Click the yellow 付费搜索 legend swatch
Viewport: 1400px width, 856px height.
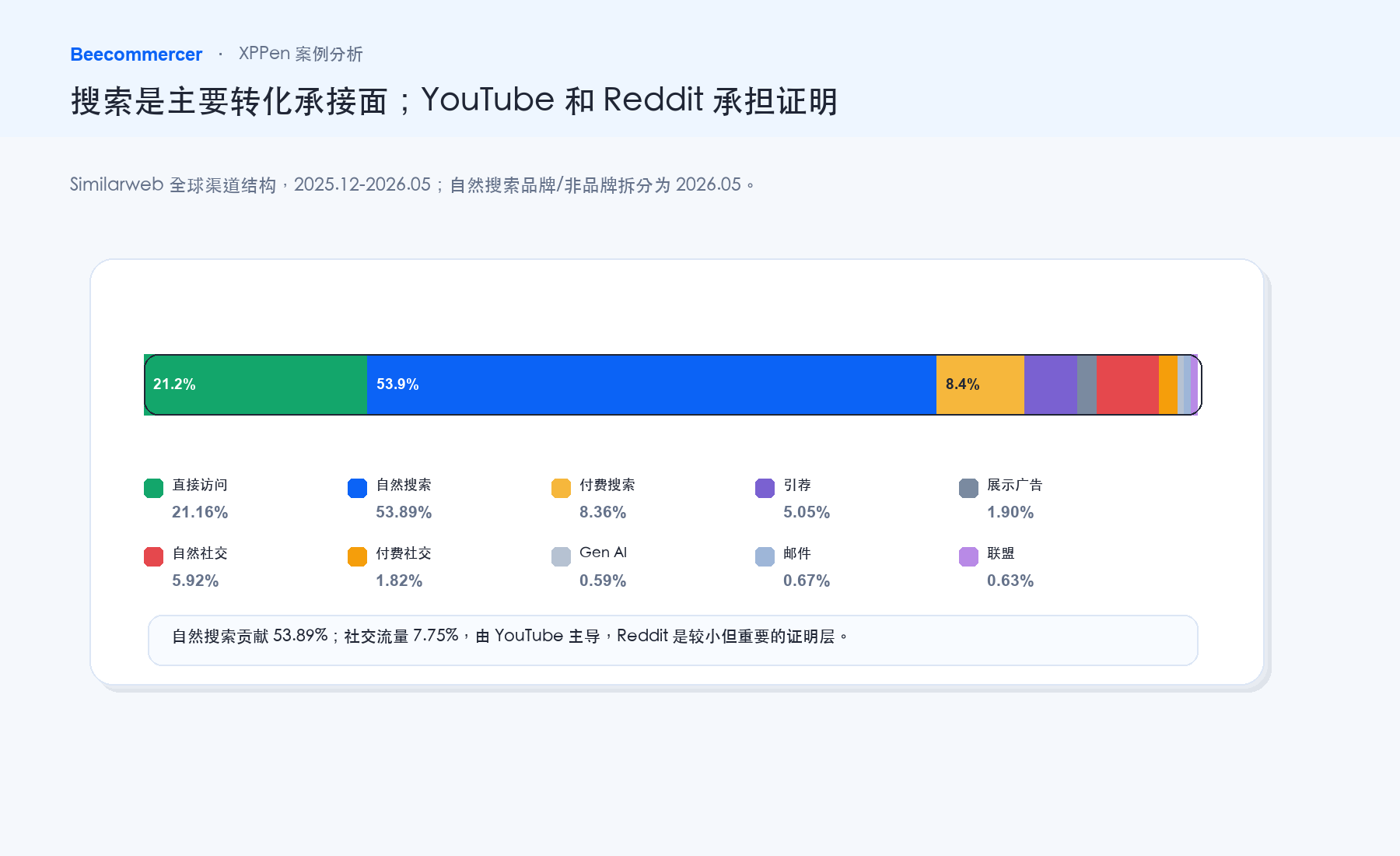pyautogui.click(x=561, y=488)
